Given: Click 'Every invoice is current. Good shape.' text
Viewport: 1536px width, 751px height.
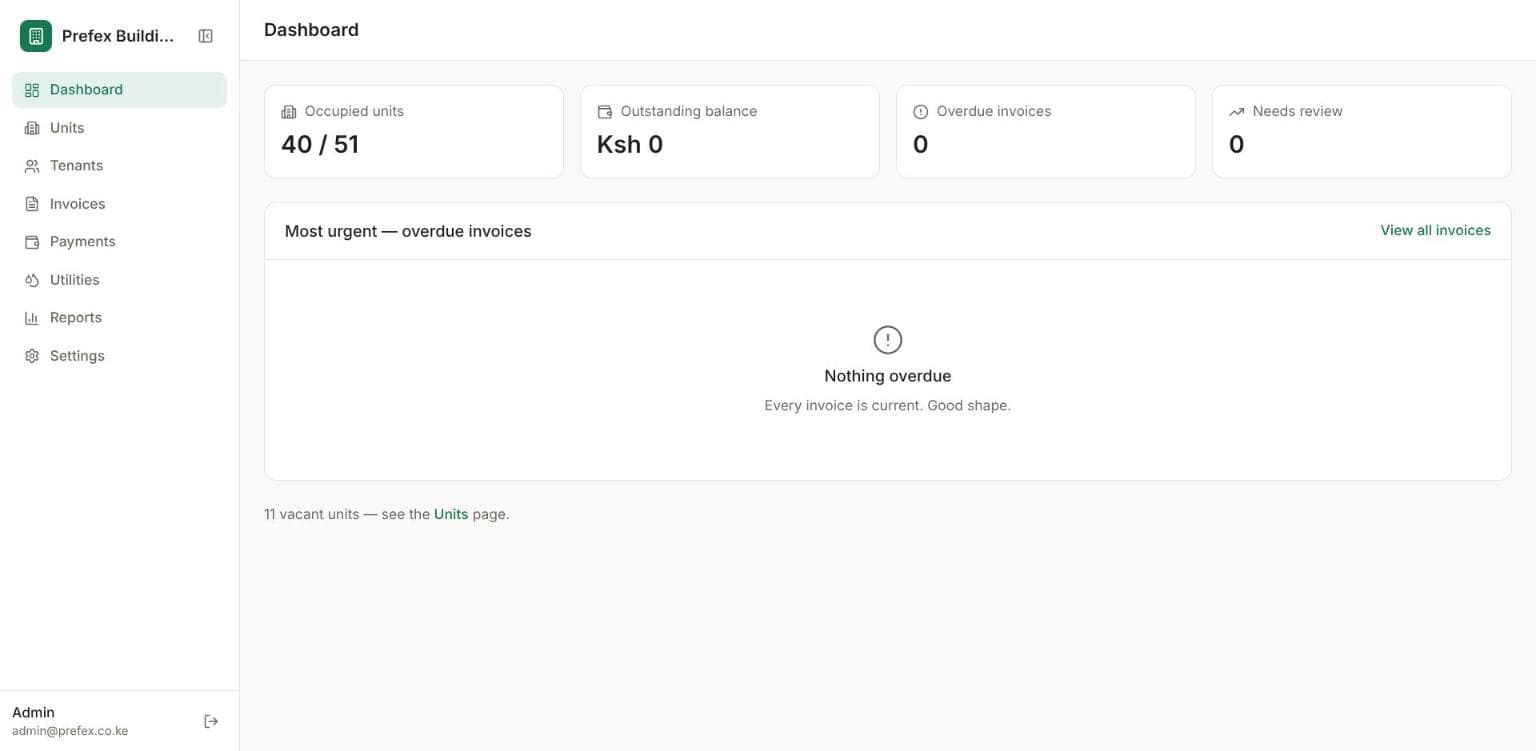Looking at the screenshot, I should [888, 405].
